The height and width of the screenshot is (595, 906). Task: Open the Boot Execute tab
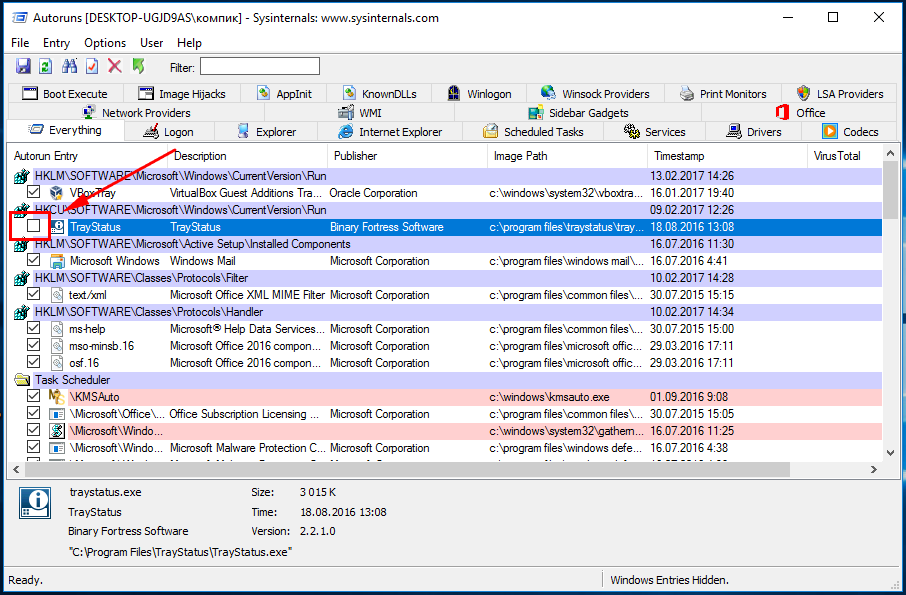coord(65,94)
